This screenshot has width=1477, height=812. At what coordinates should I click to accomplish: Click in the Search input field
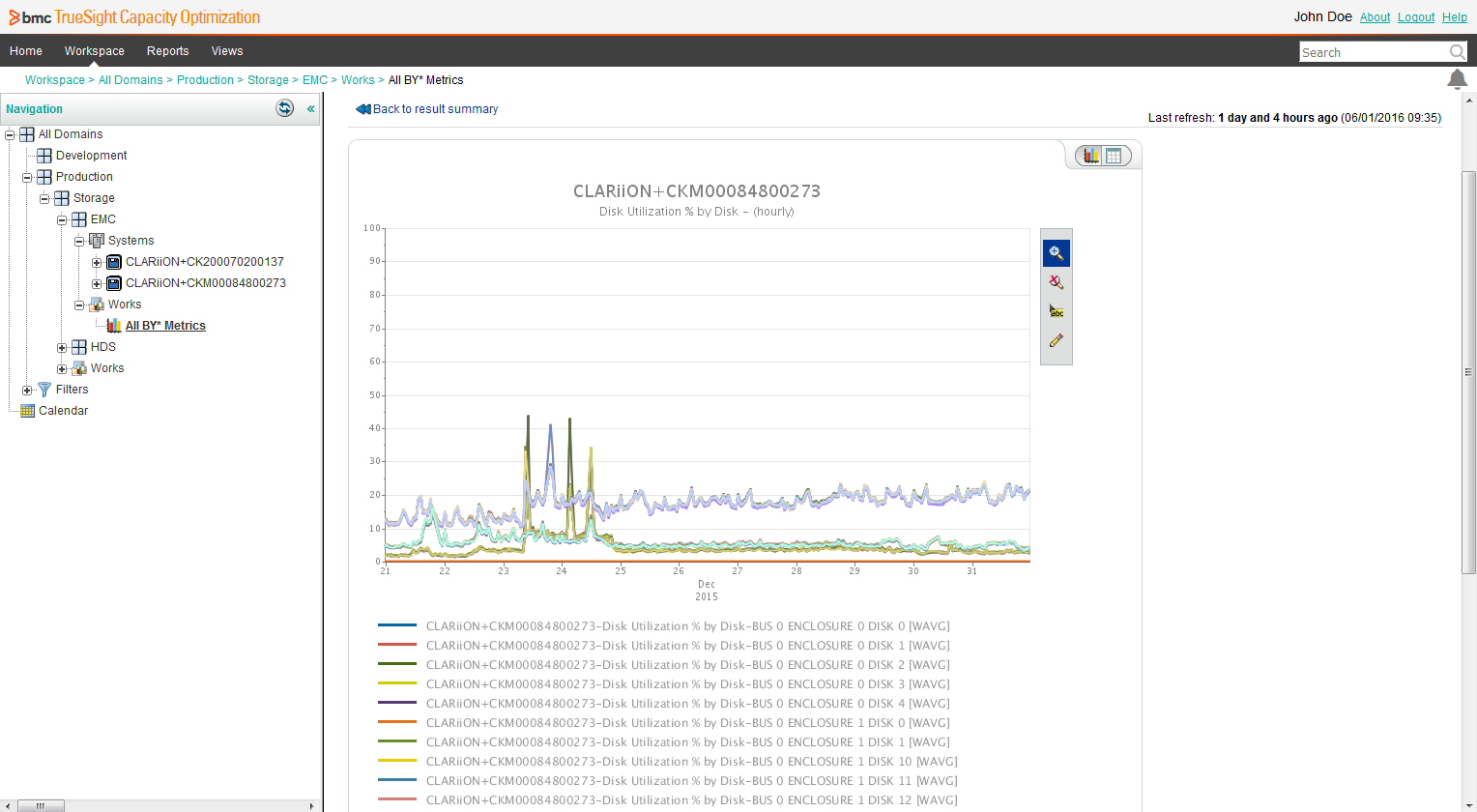[x=1374, y=52]
